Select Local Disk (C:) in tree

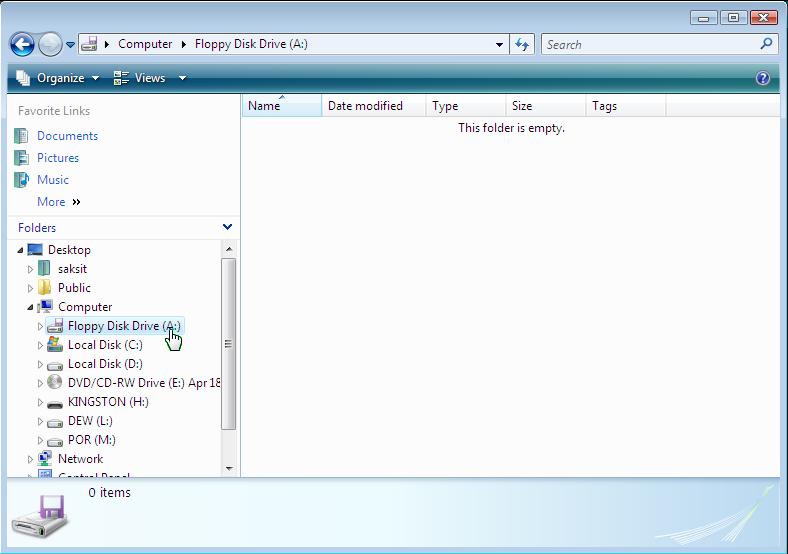point(105,345)
